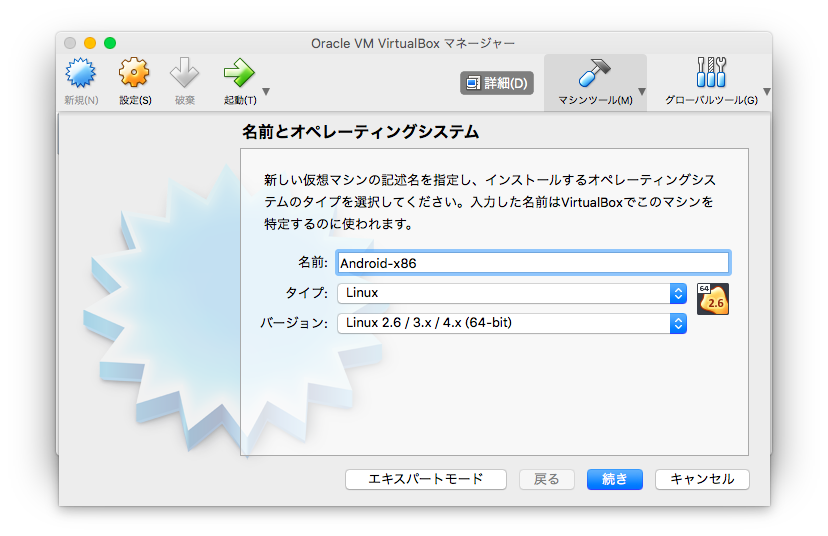This screenshot has width=828, height=536.
Task: Expand the マシンツール(M) dropdown arrow
Action: (x=642, y=91)
